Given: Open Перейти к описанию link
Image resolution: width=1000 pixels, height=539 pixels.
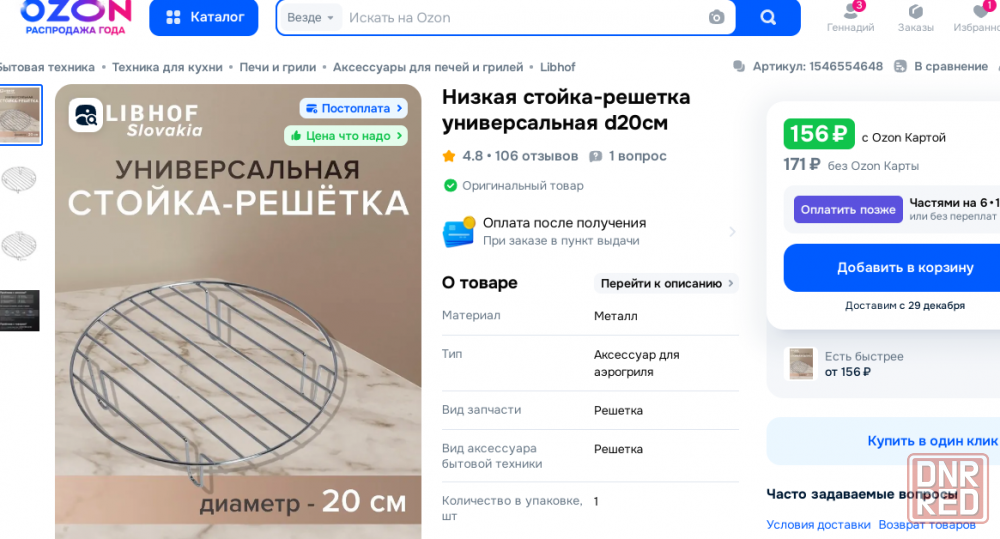Looking at the screenshot, I should [666, 283].
